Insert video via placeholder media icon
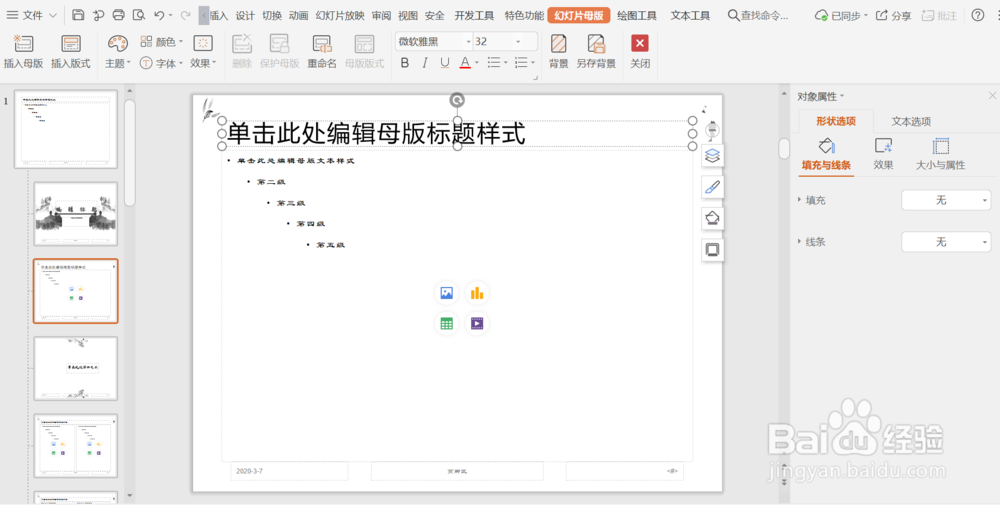The image size is (1000, 505). (476, 323)
